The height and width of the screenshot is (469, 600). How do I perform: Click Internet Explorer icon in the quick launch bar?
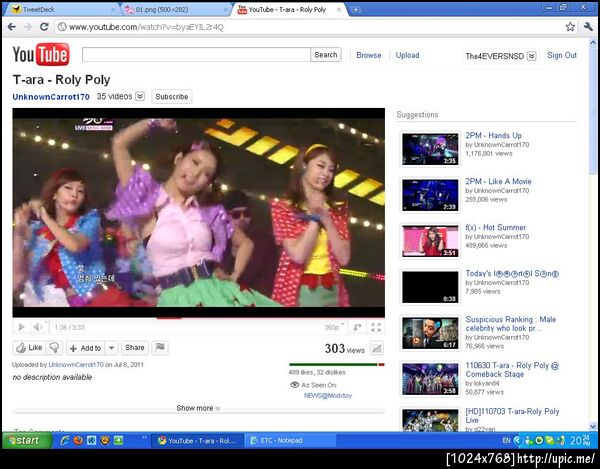65,440
